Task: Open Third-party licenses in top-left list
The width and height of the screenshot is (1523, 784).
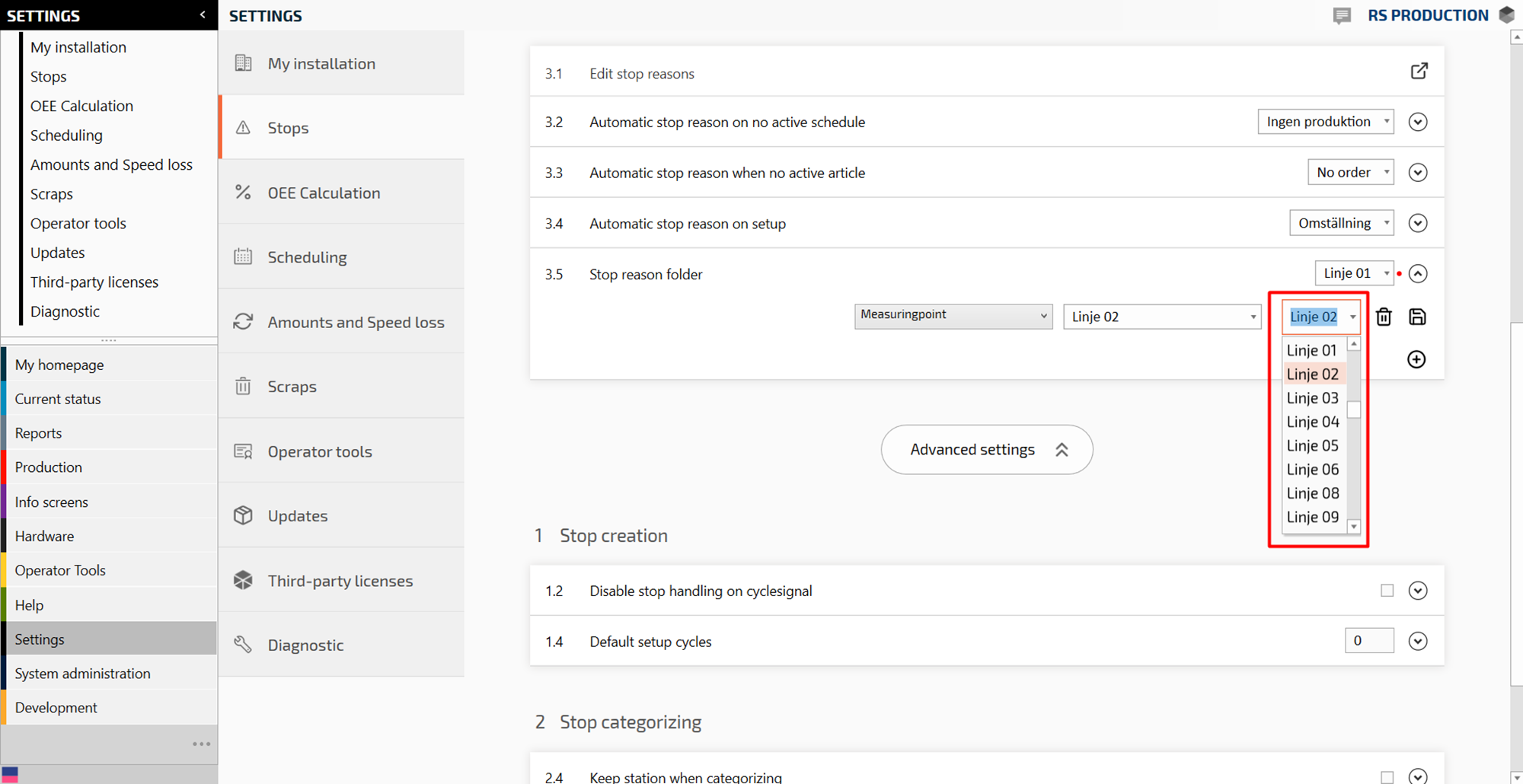Action: [x=94, y=282]
